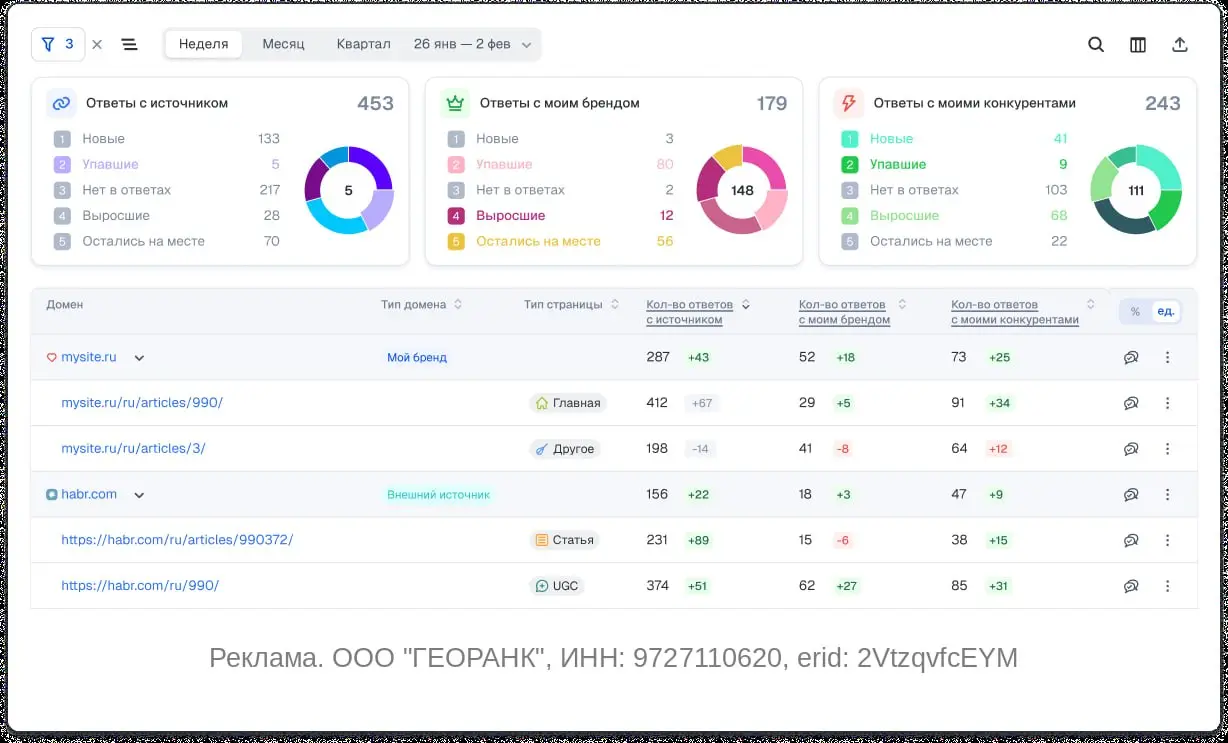The image size is (1228, 743).
Task: Open the https://habr.com/ru/990/ link
Action: [x=140, y=586]
